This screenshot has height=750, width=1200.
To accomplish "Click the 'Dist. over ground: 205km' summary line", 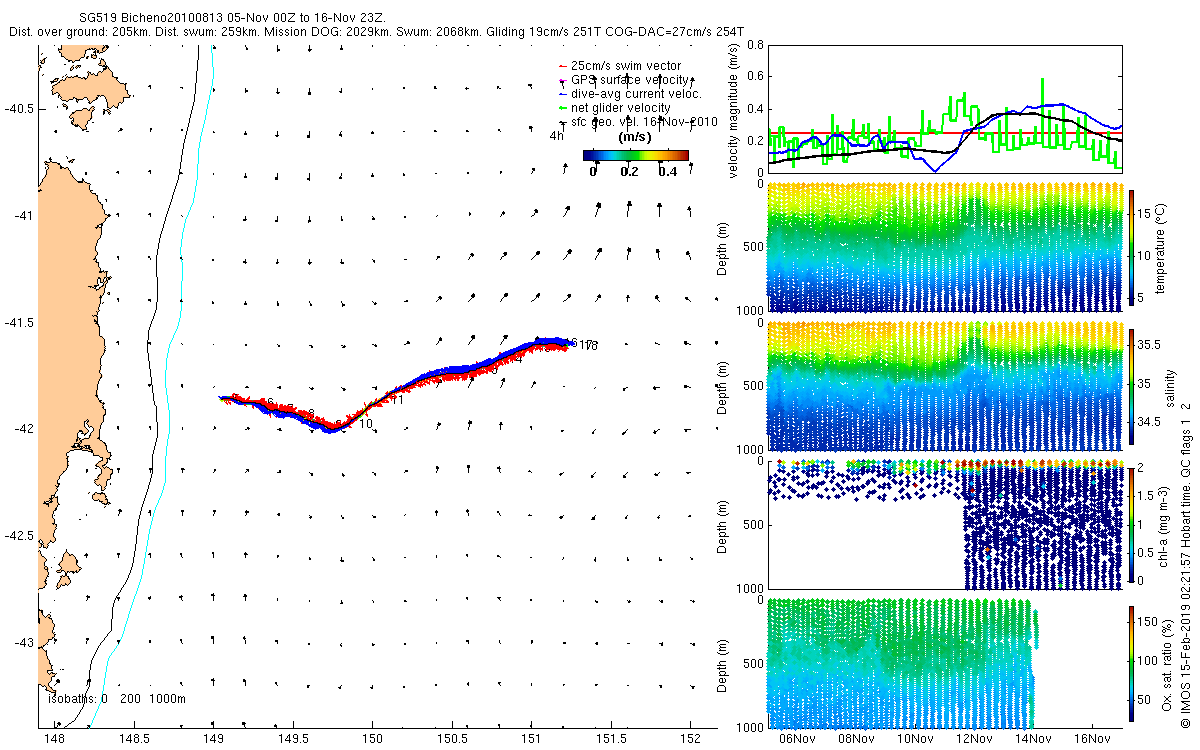I will pos(375,32).
